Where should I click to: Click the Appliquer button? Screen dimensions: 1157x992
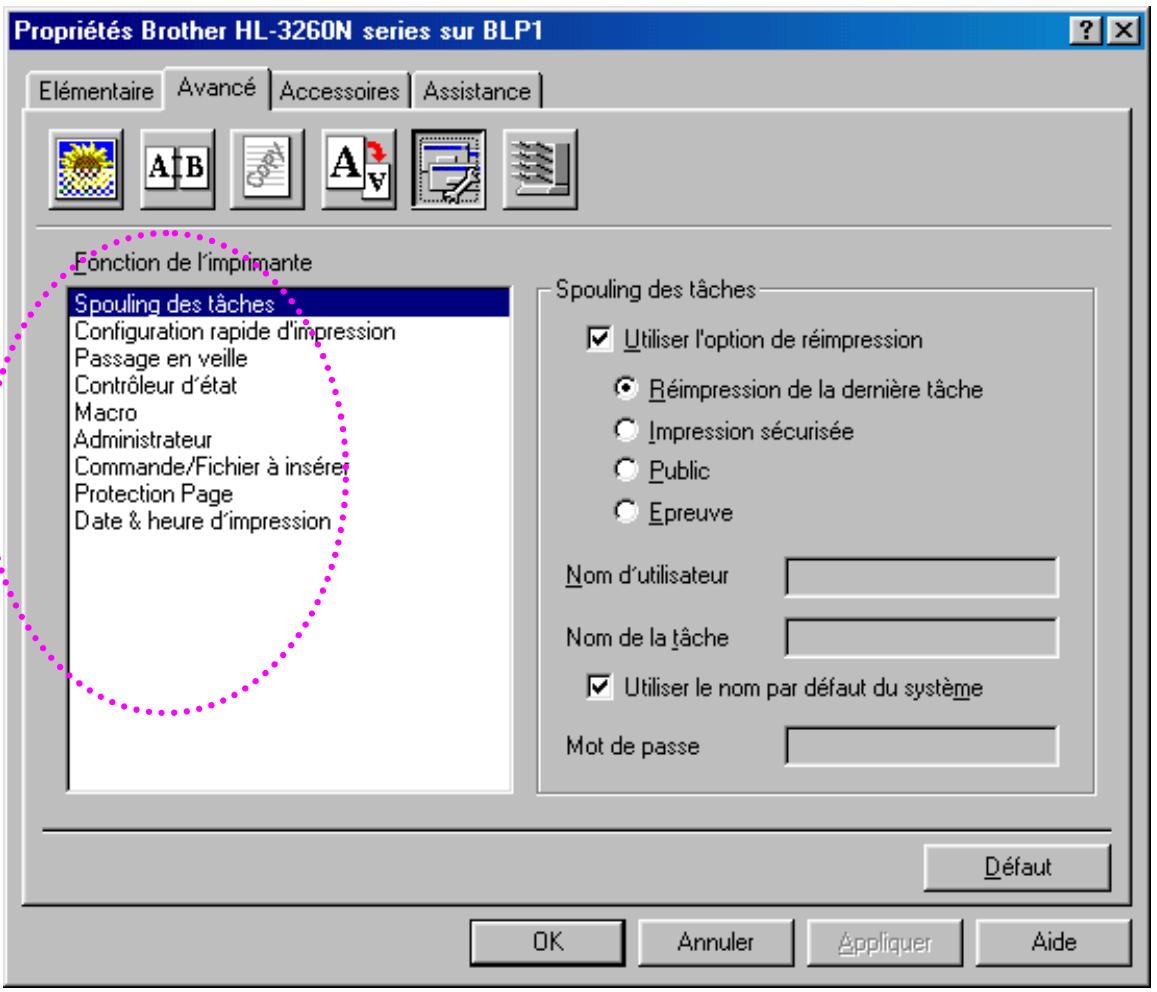click(885, 943)
